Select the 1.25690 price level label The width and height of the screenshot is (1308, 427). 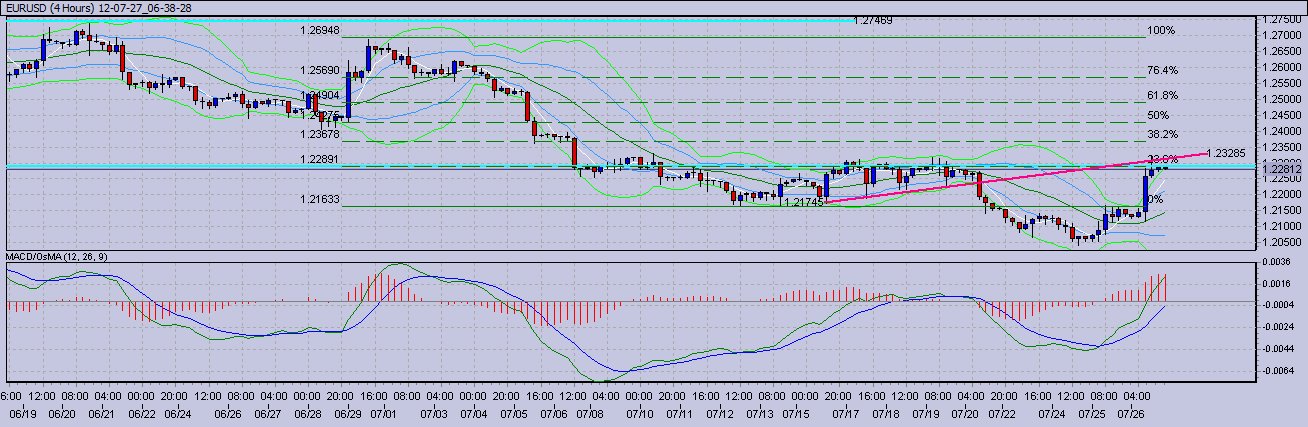[320, 71]
